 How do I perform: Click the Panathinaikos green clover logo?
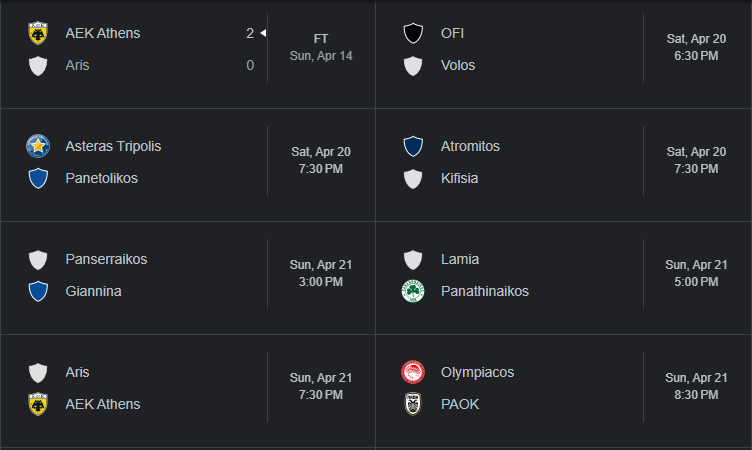[x=413, y=291]
